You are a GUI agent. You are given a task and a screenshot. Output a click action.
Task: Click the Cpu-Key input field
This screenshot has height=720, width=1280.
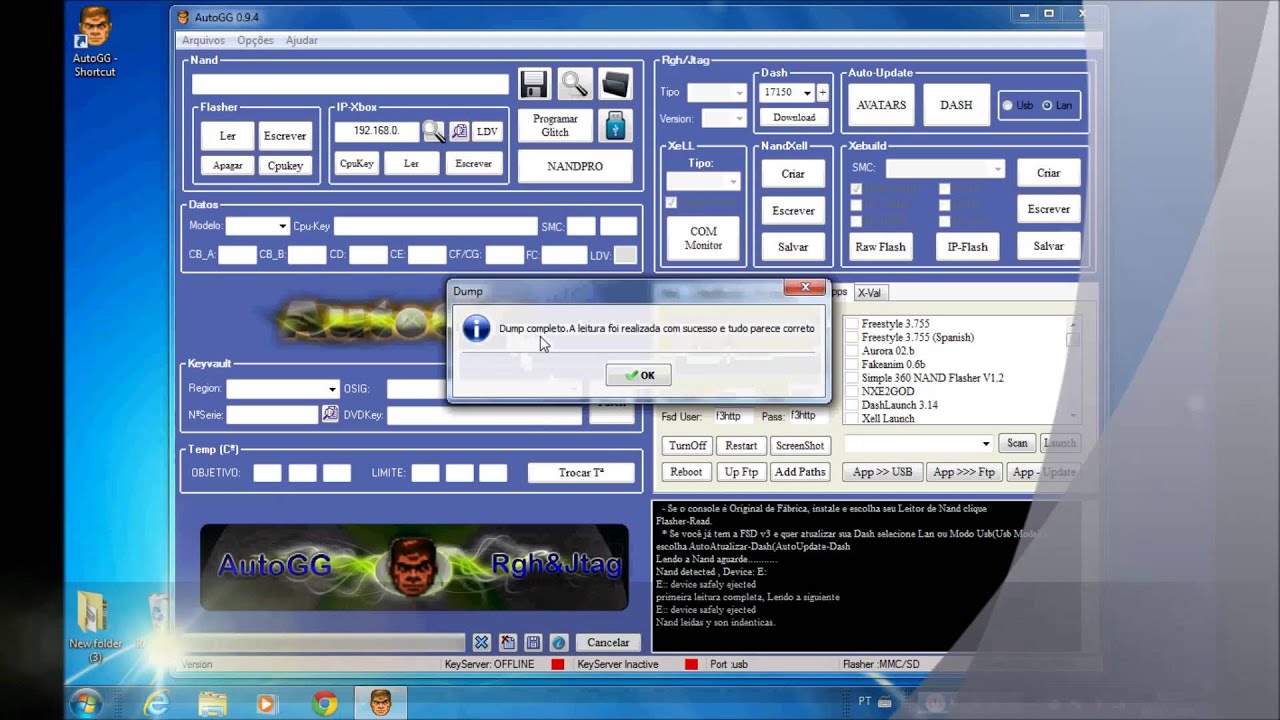point(435,226)
